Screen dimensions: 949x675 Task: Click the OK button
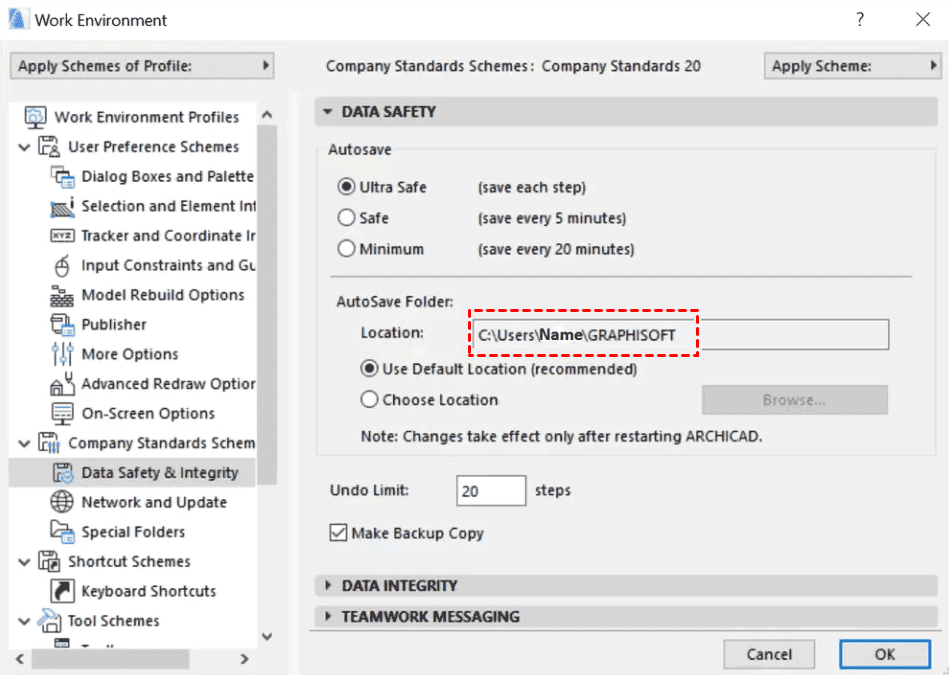pos(885,655)
